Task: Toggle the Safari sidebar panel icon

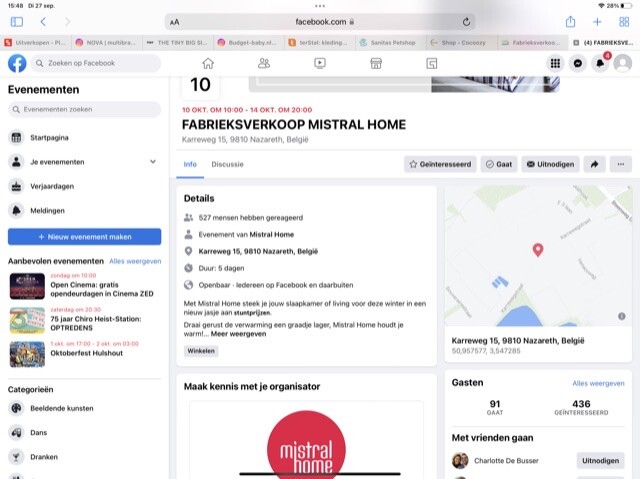Action: tap(17, 22)
